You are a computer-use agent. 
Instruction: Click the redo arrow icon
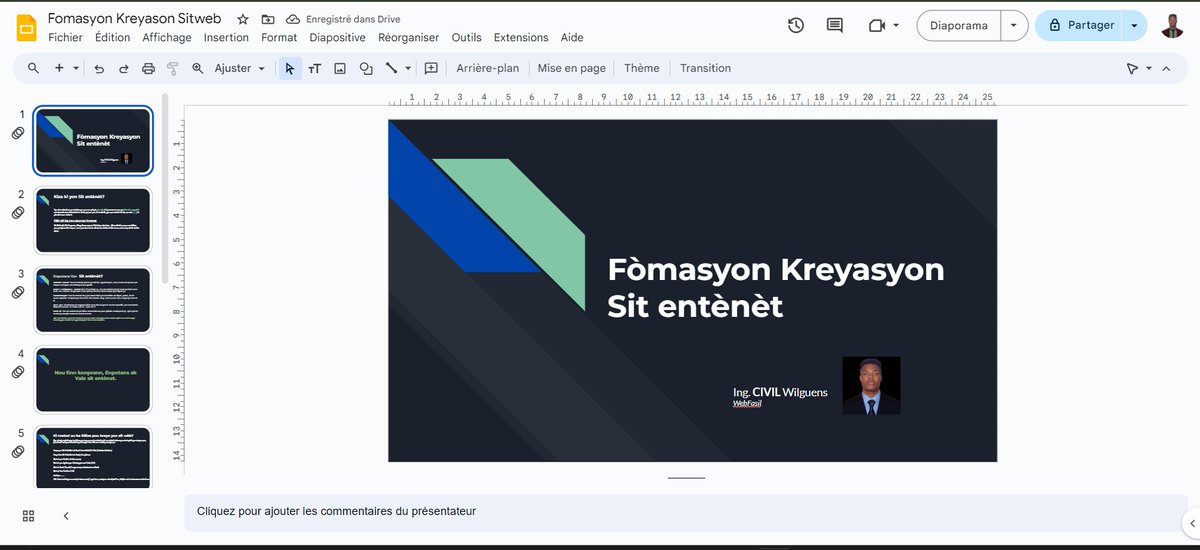(124, 68)
